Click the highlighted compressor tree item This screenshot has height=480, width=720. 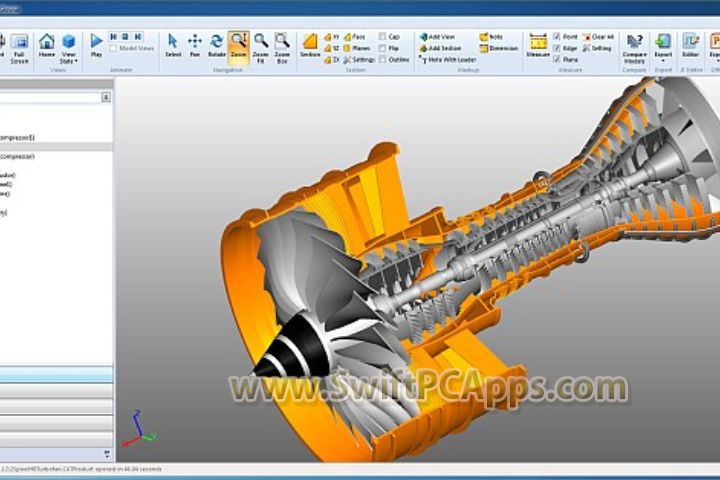point(30,147)
